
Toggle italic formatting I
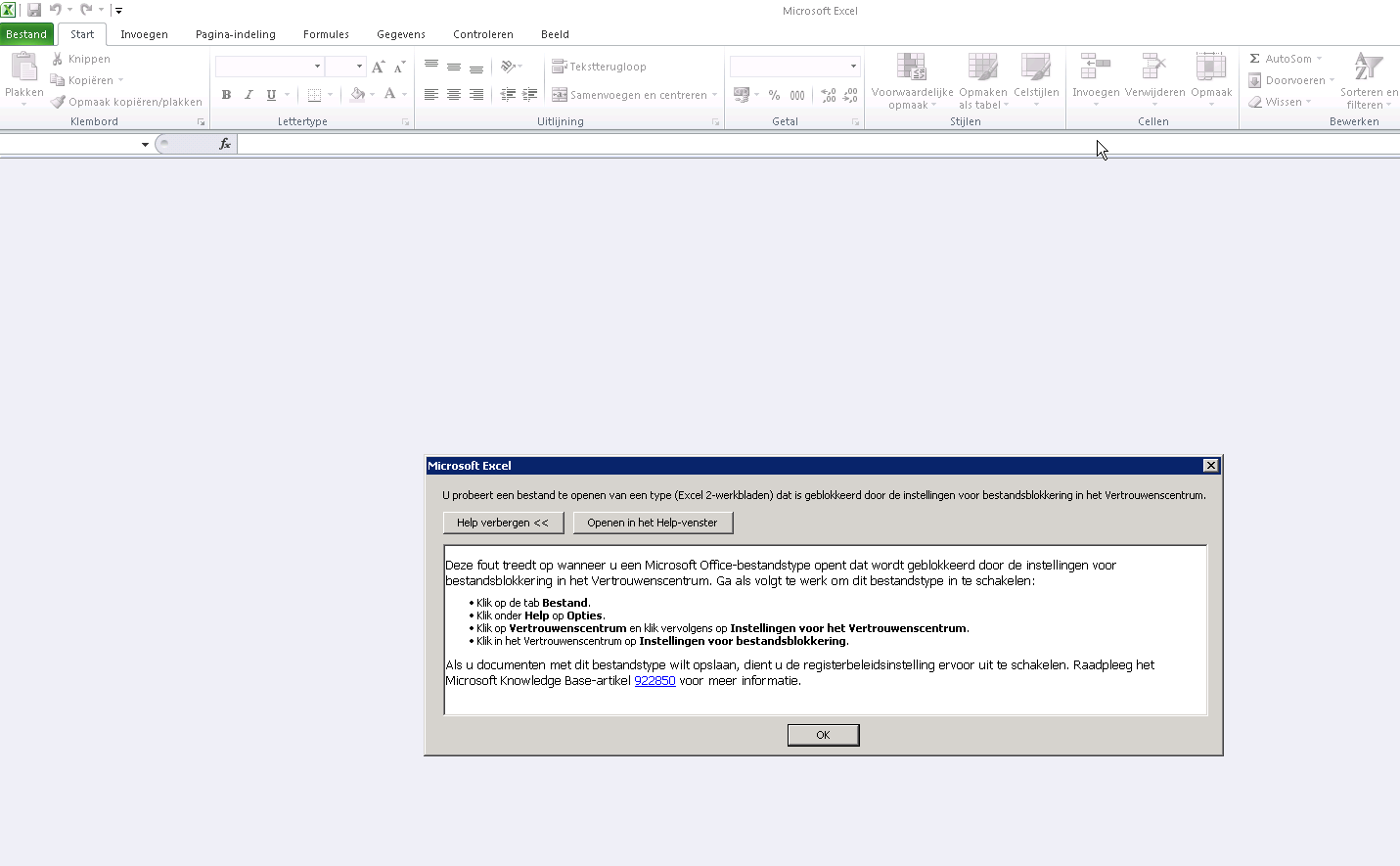click(x=248, y=95)
